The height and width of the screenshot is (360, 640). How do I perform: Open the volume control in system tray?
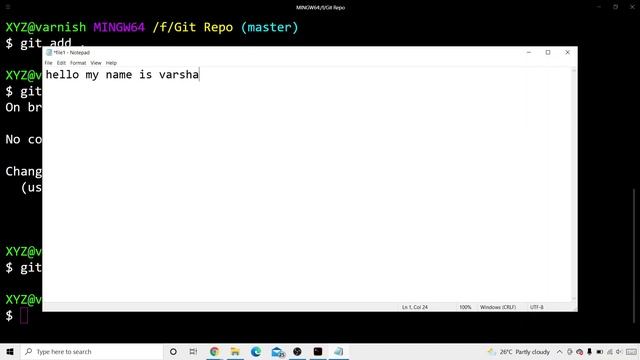pos(619,351)
